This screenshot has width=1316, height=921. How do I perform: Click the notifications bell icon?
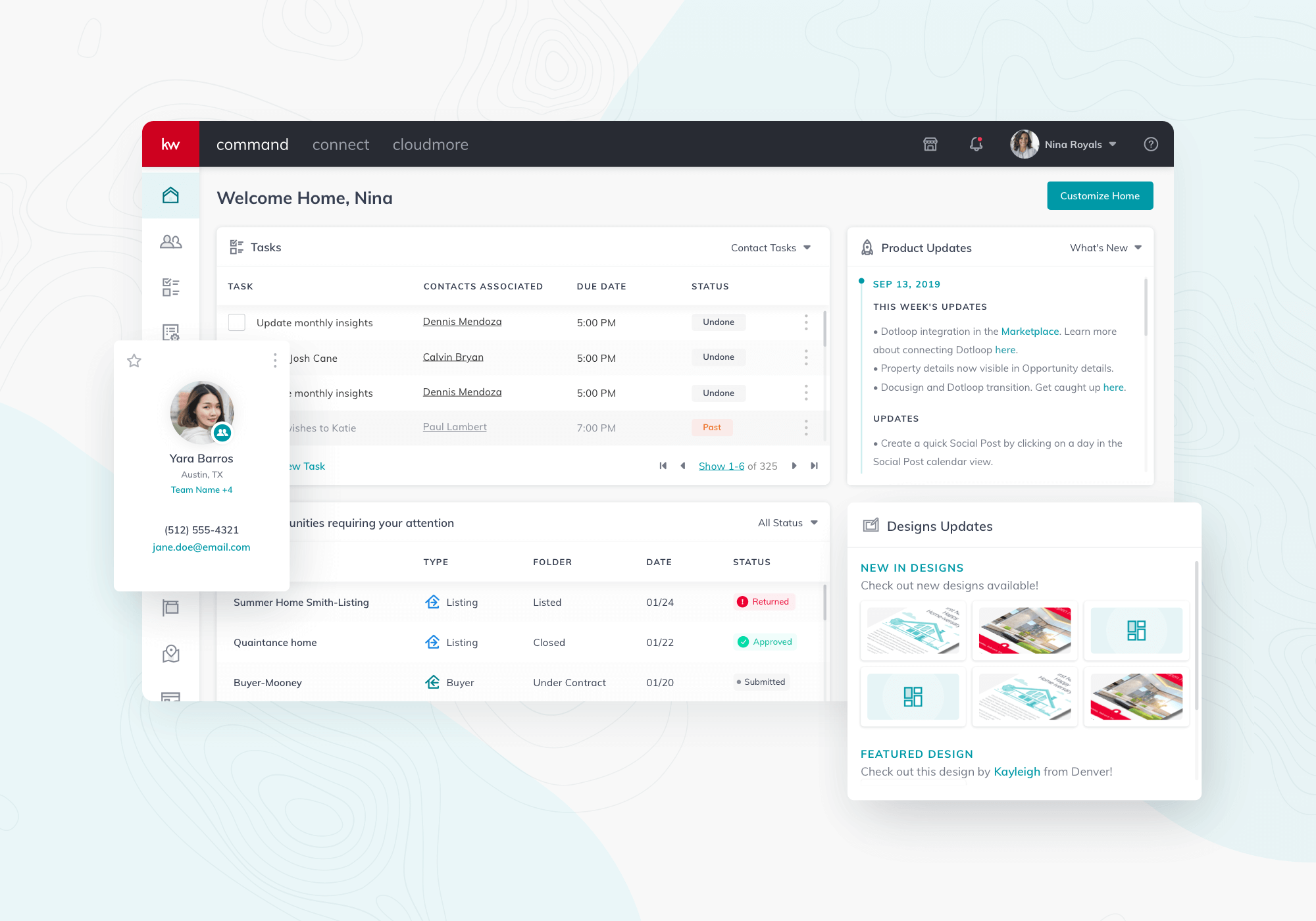(977, 144)
